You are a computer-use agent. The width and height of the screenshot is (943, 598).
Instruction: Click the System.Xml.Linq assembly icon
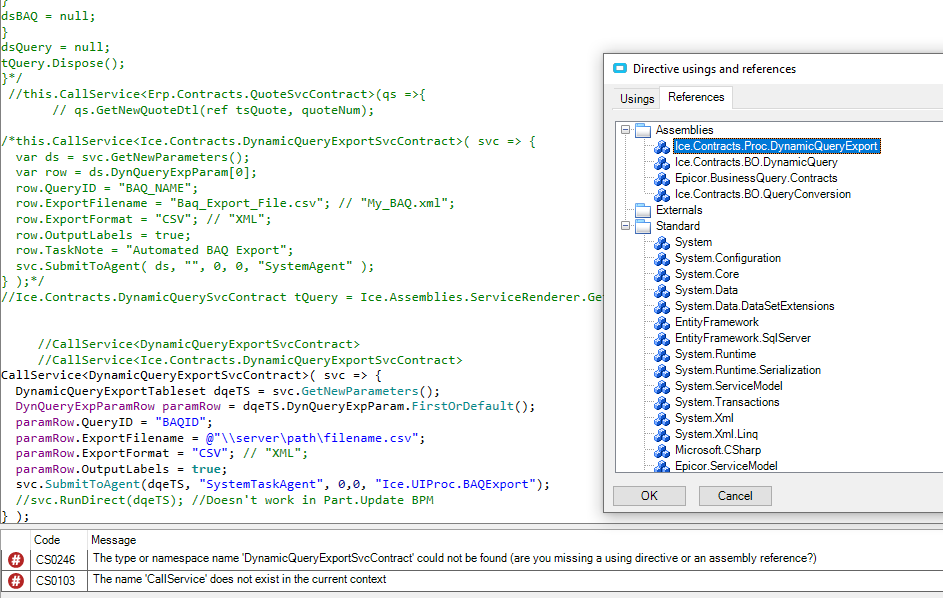(x=662, y=434)
